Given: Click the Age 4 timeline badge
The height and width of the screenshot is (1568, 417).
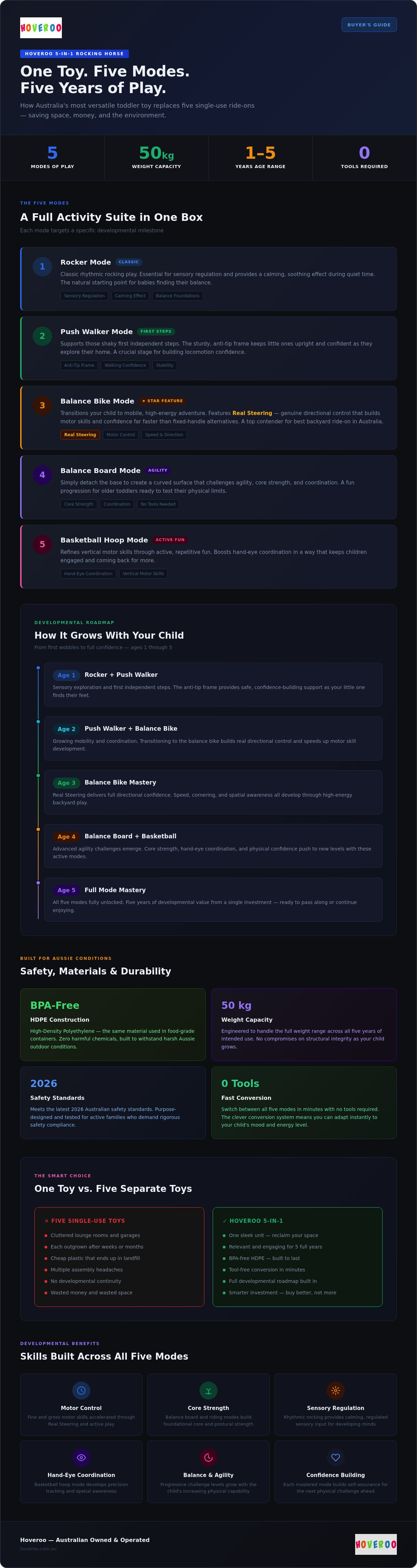Looking at the screenshot, I should click(66, 836).
